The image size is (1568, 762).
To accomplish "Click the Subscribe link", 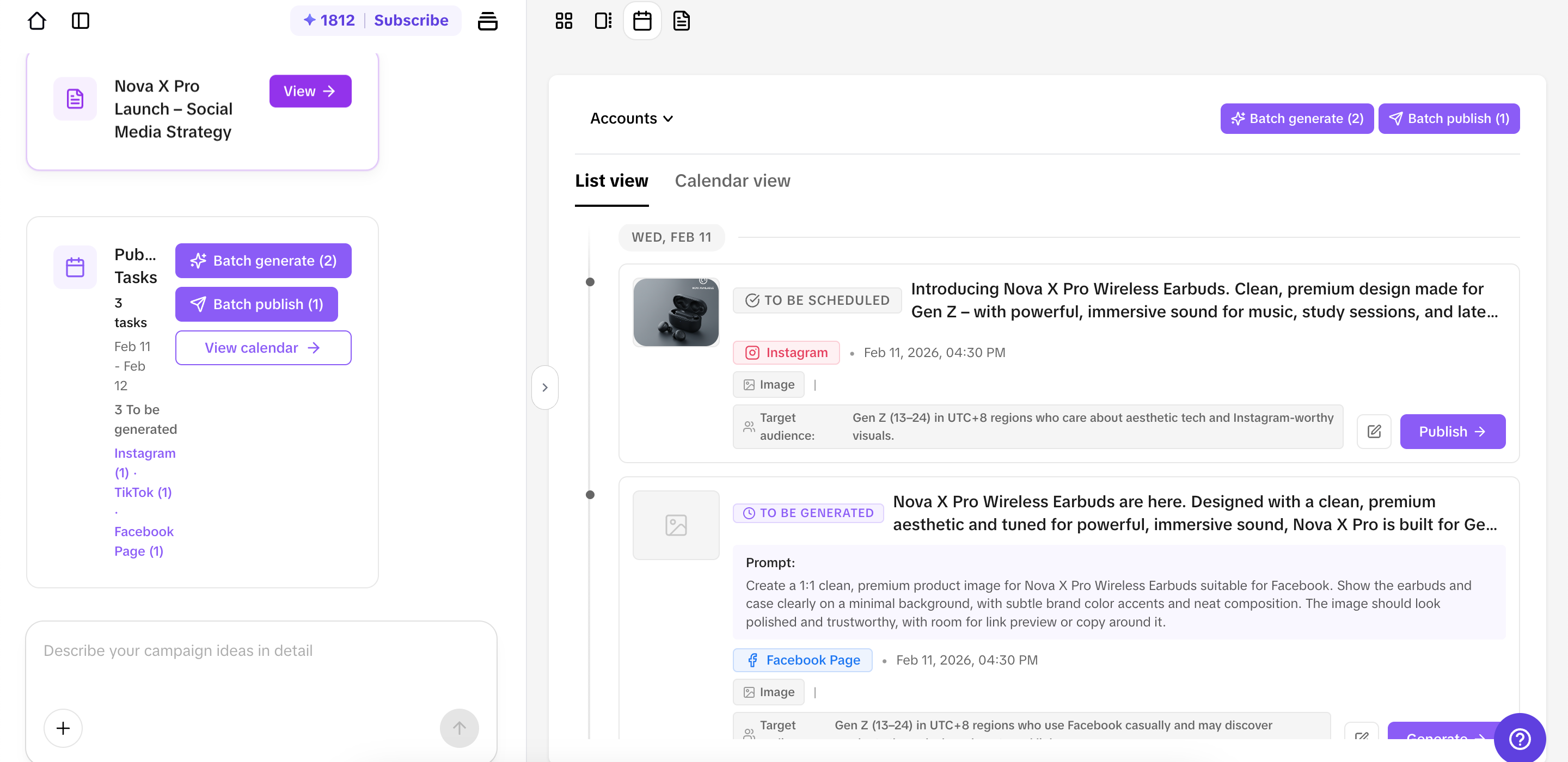I will coord(411,20).
